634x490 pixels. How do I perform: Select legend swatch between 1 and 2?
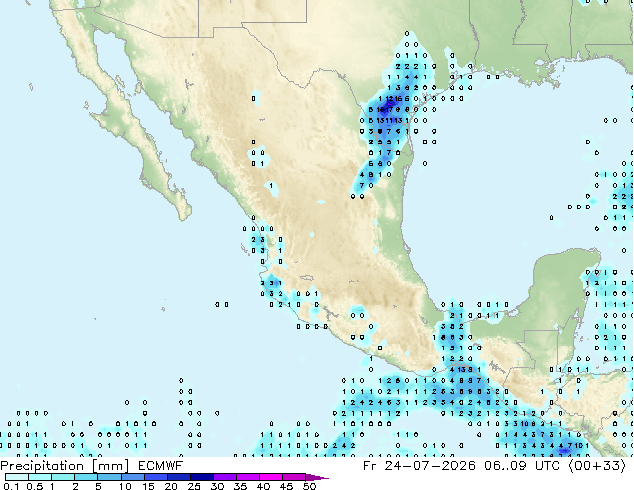[63, 477]
